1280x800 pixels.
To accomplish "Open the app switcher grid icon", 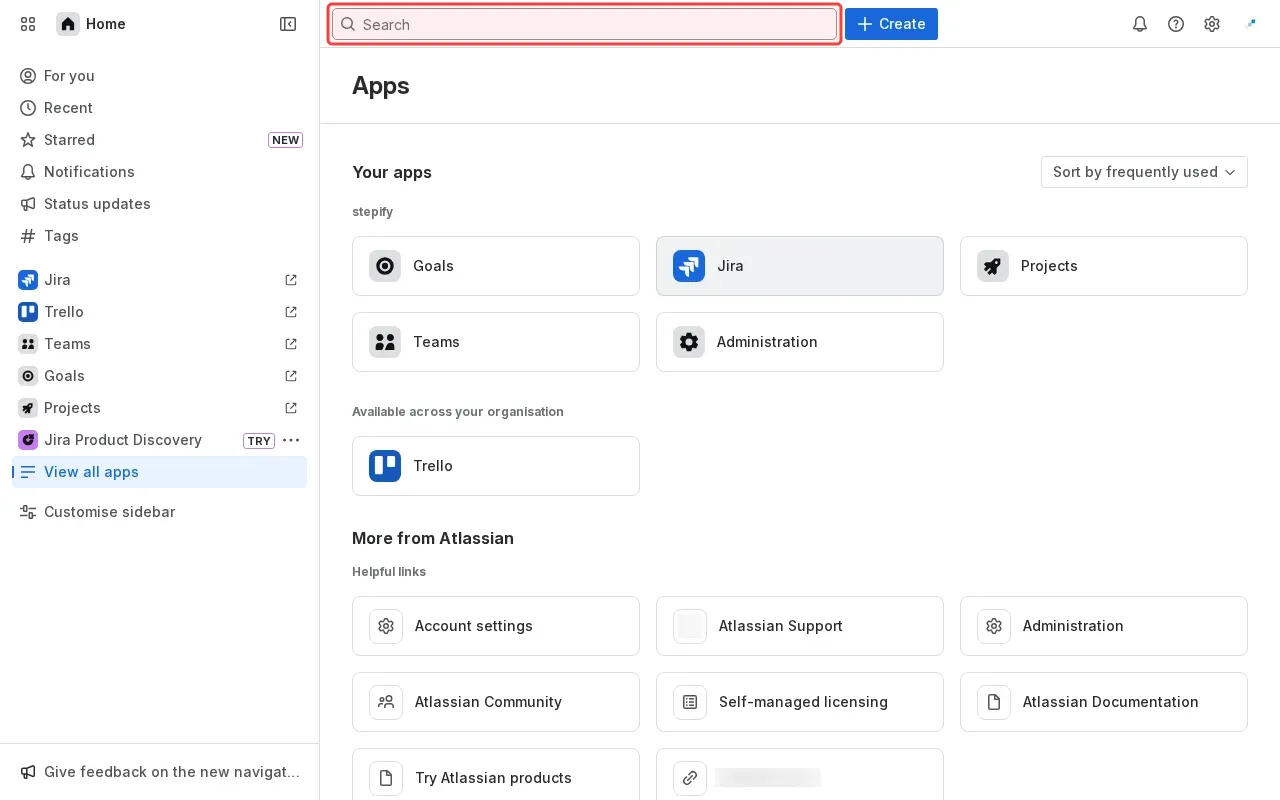I will [28, 24].
